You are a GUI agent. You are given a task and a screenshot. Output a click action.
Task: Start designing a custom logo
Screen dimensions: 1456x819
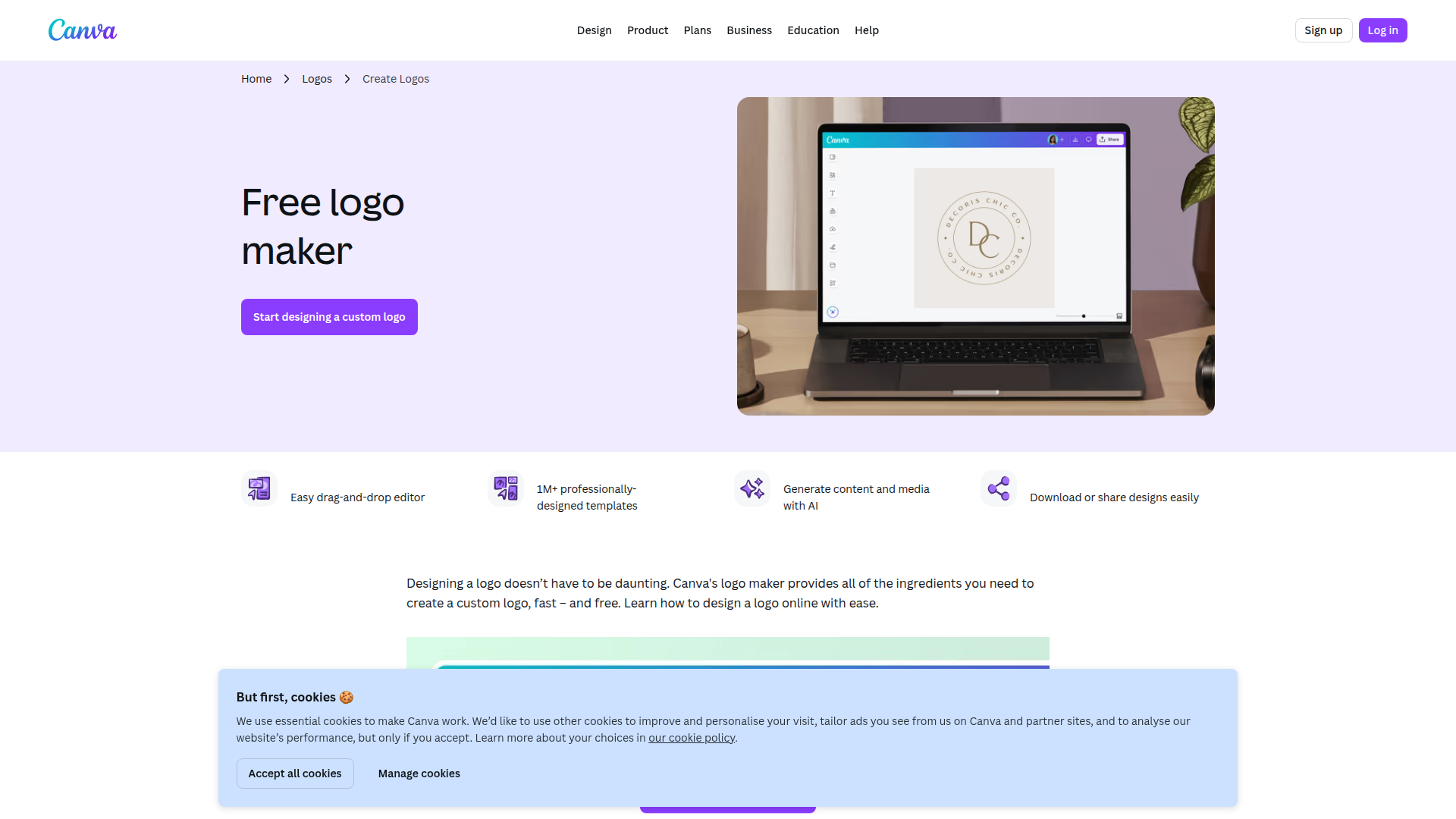[329, 317]
